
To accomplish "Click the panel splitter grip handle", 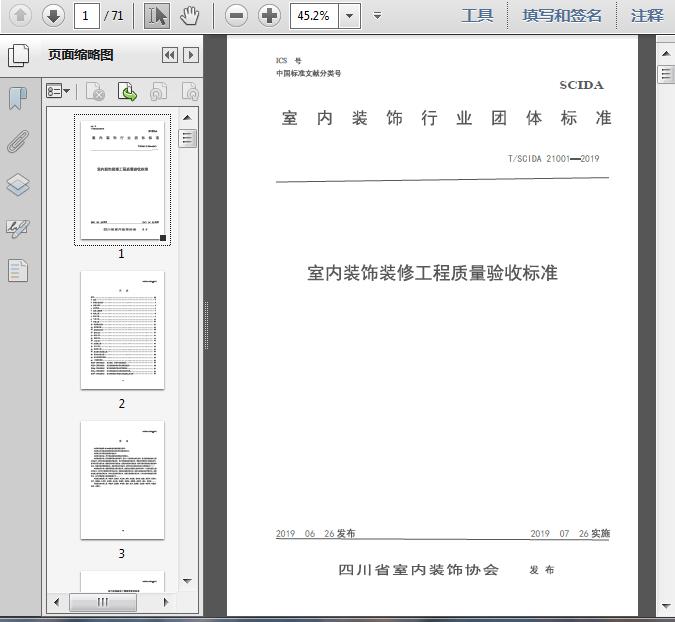I will click(207, 325).
